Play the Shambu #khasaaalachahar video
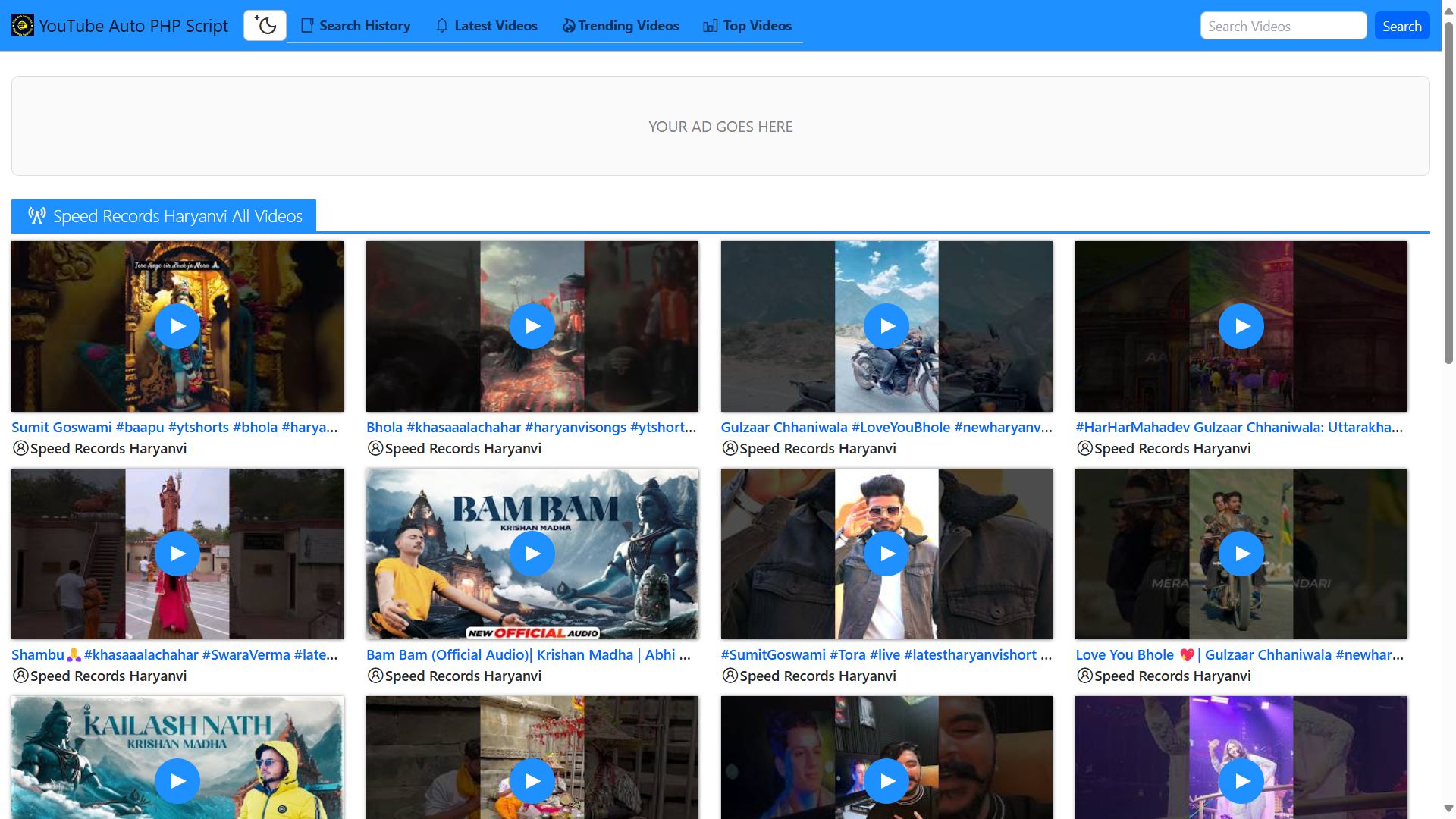 coord(177,554)
